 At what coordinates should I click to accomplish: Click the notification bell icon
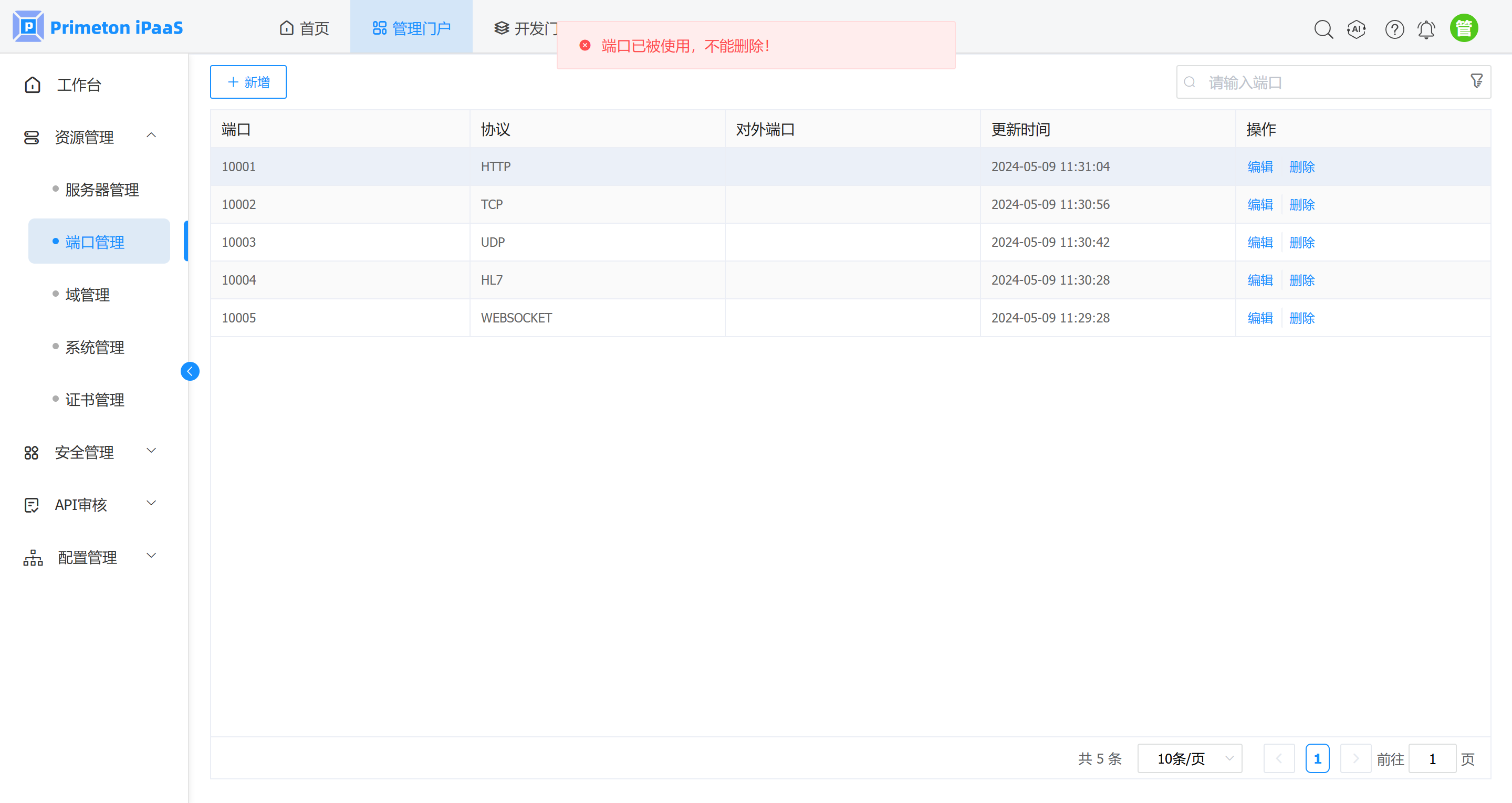1426,29
